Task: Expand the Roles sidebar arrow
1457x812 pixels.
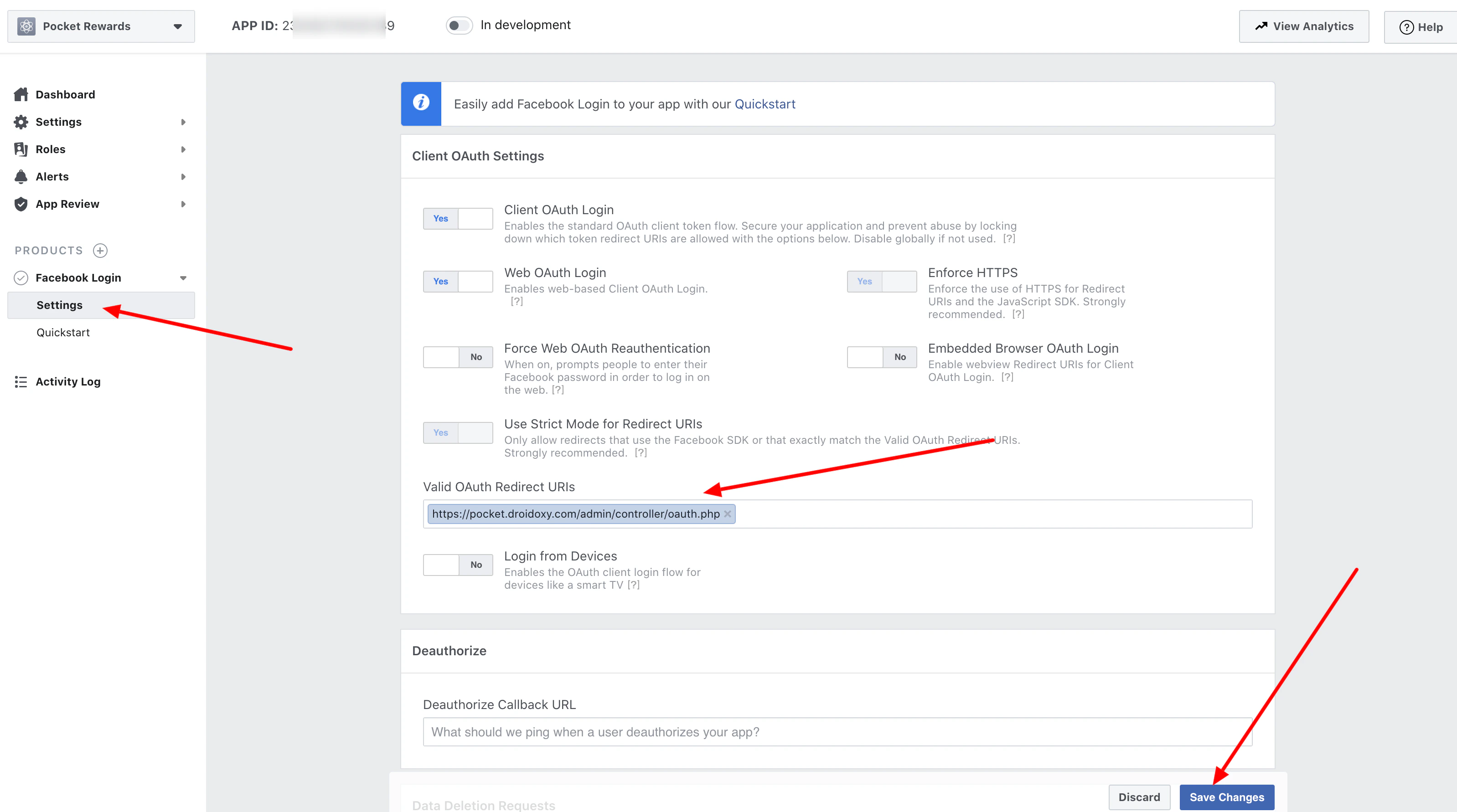Action: pos(183,149)
